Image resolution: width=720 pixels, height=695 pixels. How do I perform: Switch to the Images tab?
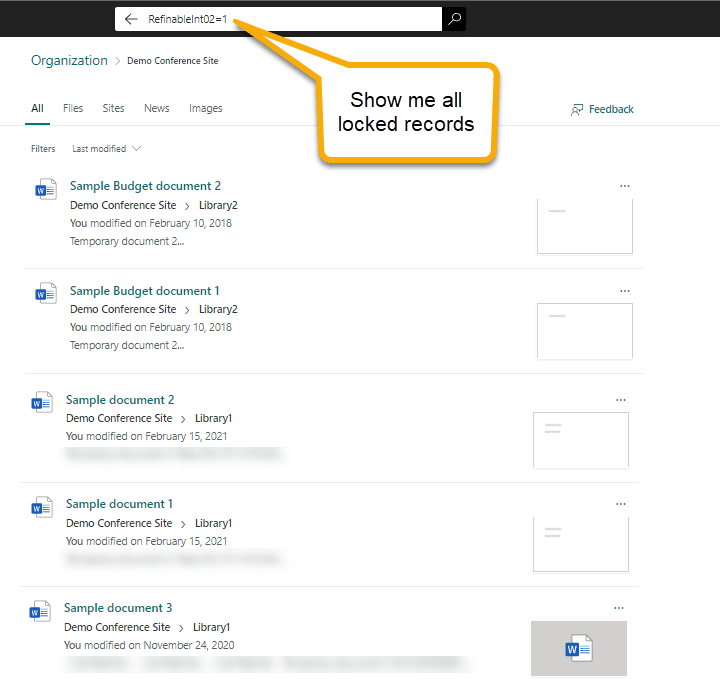tap(206, 108)
